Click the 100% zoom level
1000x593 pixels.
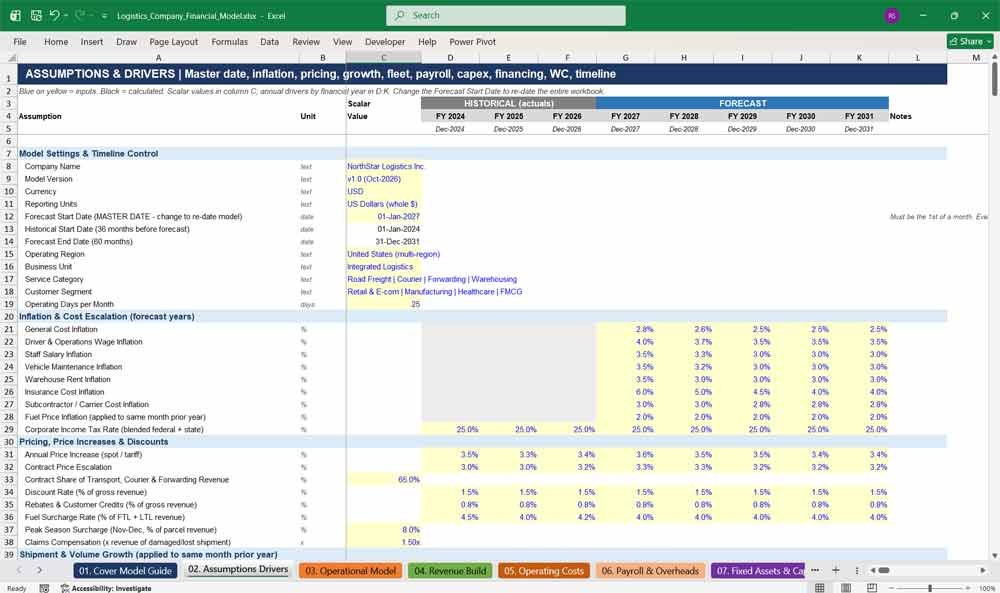[987, 588]
